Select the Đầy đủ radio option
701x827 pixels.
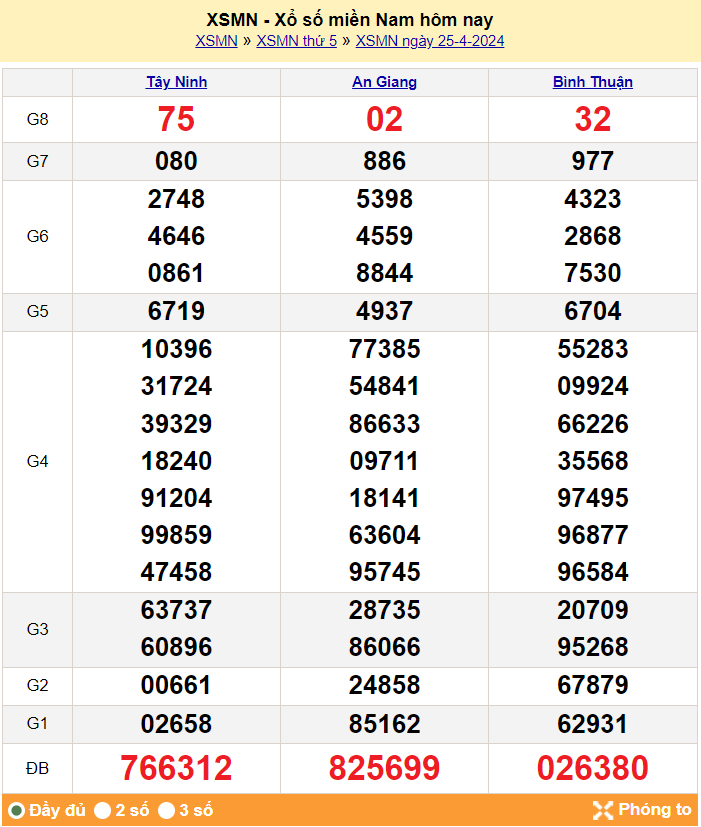[17, 810]
